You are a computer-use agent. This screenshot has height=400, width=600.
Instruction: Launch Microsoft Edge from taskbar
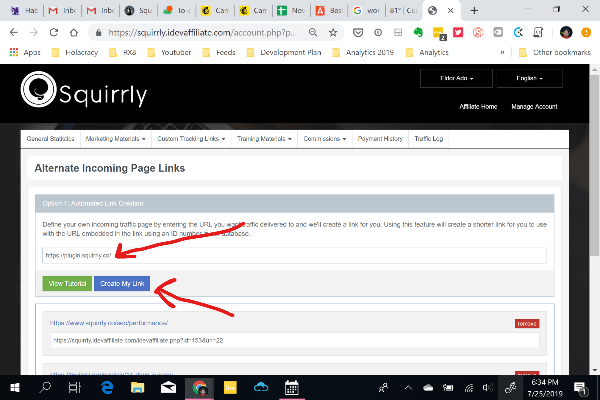107,388
